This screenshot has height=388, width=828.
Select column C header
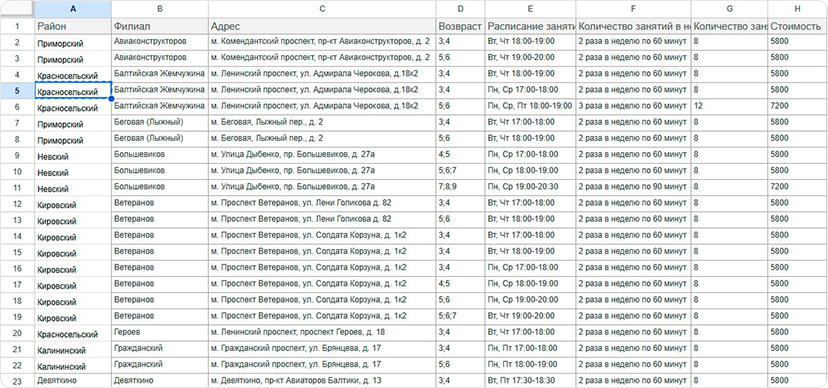point(322,9)
